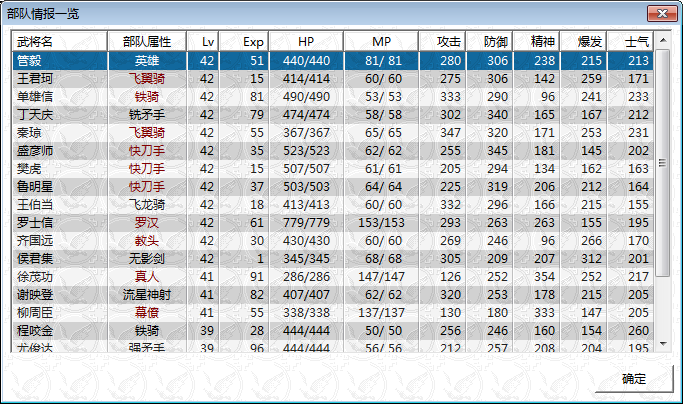Click MP value 137/137
Viewport: 683px width, 404px height.
[382, 312]
